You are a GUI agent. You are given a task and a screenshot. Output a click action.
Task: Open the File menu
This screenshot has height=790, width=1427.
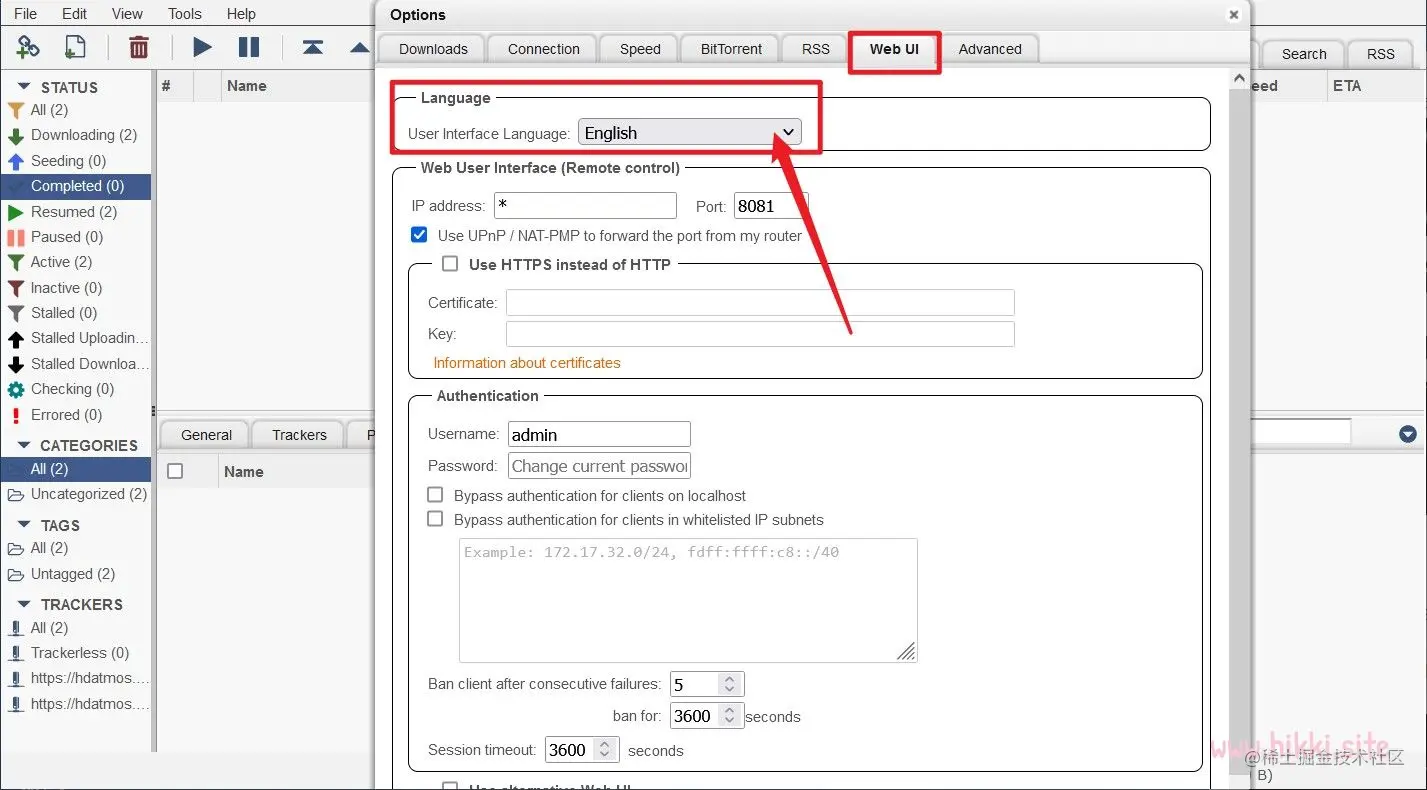(x=25, y=14)
